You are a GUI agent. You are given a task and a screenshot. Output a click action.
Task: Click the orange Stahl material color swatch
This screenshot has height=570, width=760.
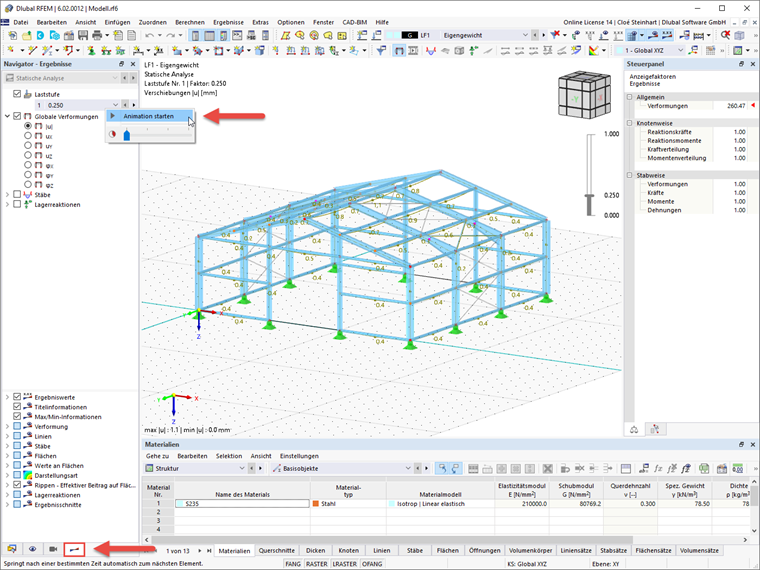click(316, 504)
